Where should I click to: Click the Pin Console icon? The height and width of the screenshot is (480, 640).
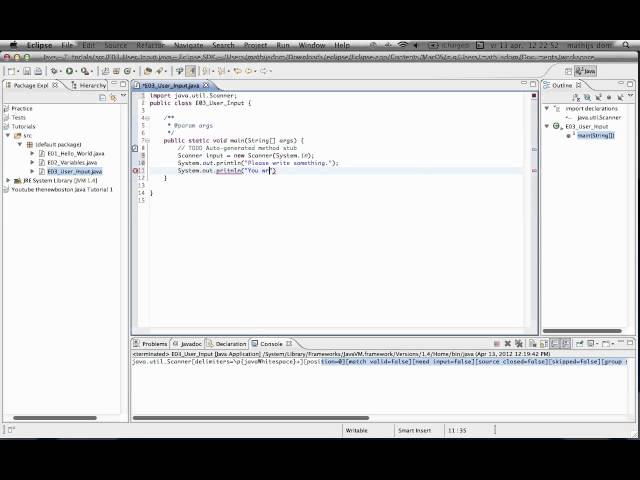[580, 344]
